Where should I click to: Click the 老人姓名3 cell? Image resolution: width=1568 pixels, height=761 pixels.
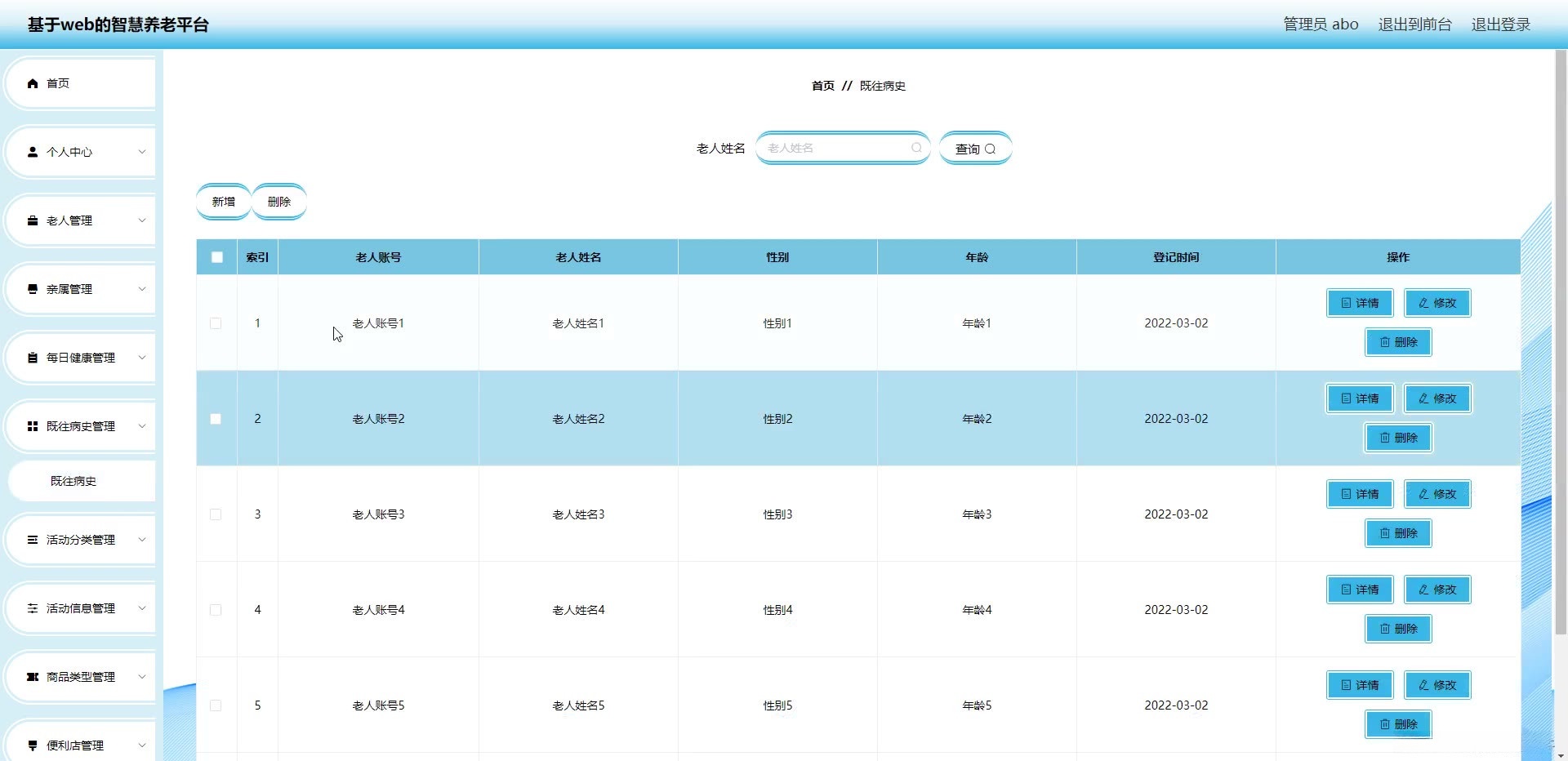(x=578, y=514)
